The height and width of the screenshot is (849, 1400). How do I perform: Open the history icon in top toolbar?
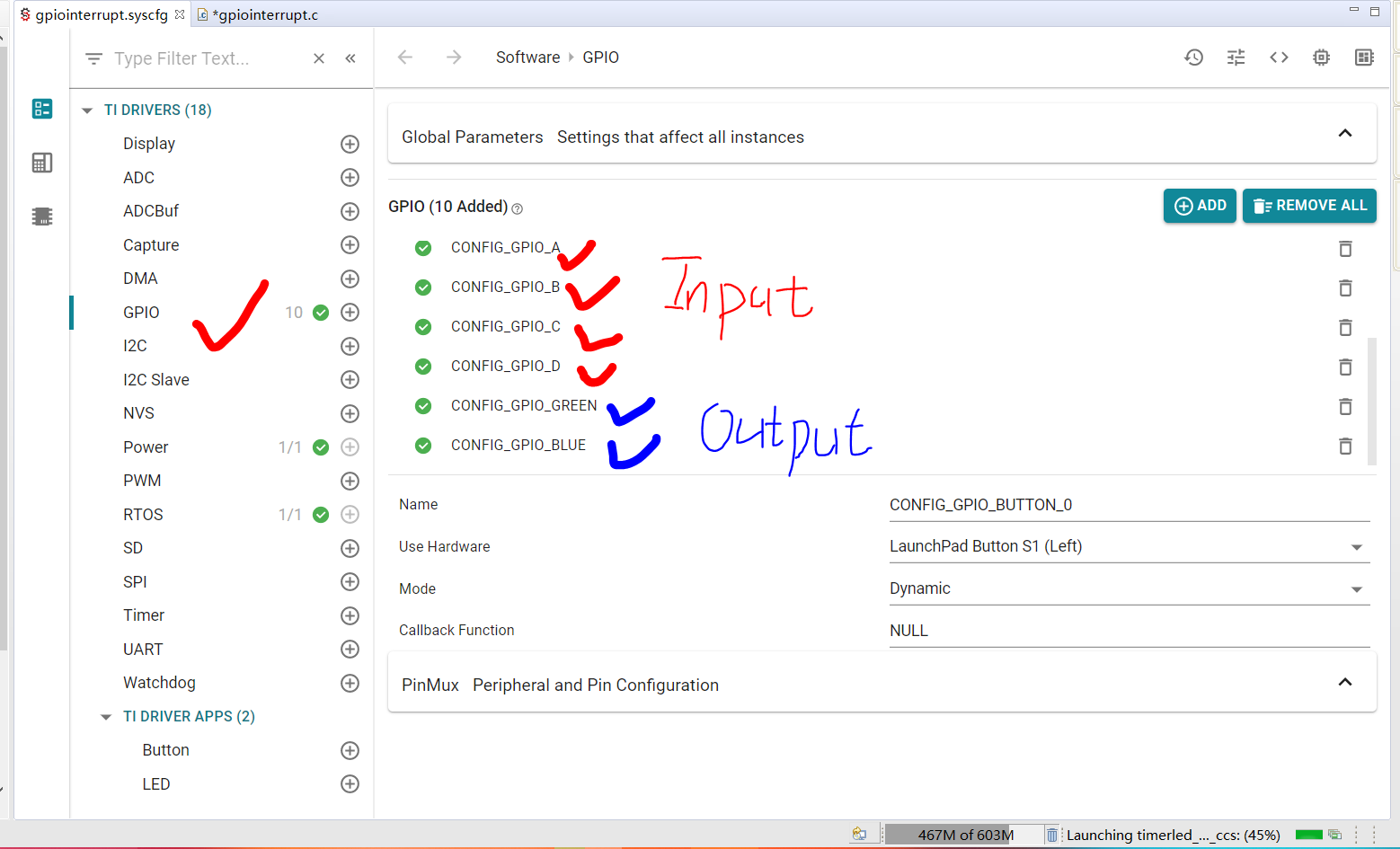[x=1193, y=57]
